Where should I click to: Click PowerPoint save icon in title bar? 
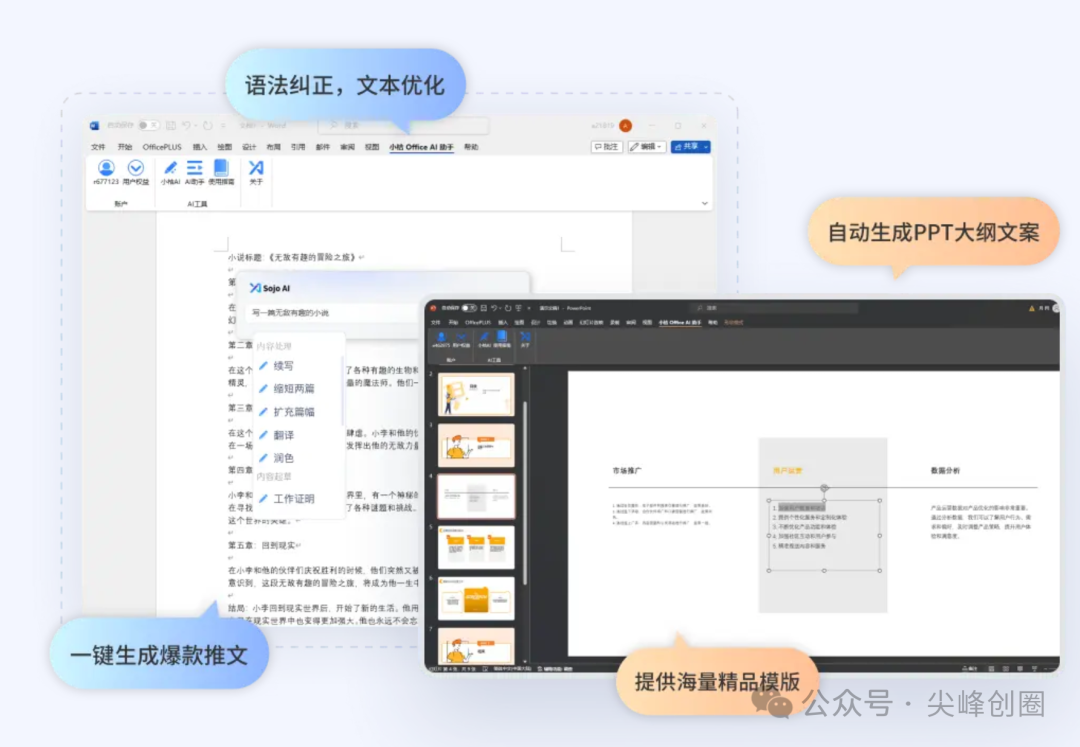pyautogui.click(x=484, y=308)
